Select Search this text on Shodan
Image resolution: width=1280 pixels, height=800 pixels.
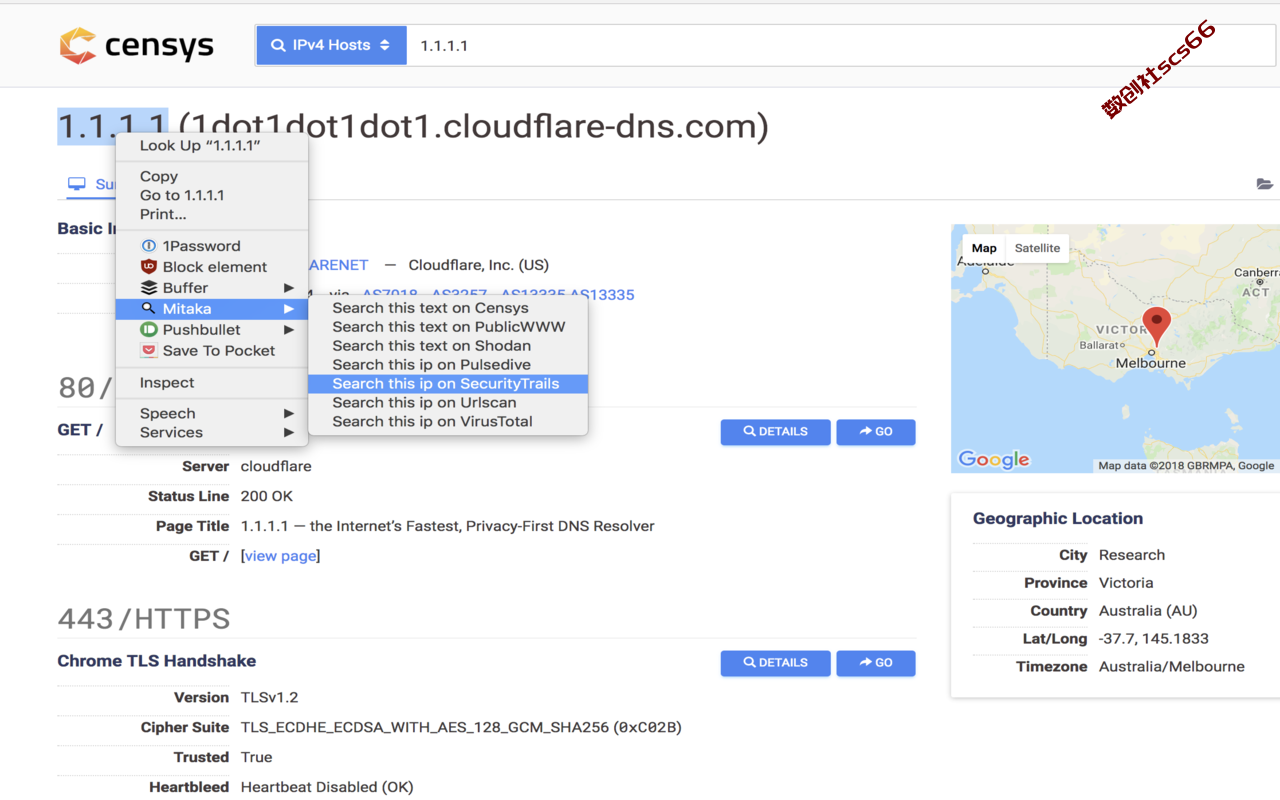448,346
